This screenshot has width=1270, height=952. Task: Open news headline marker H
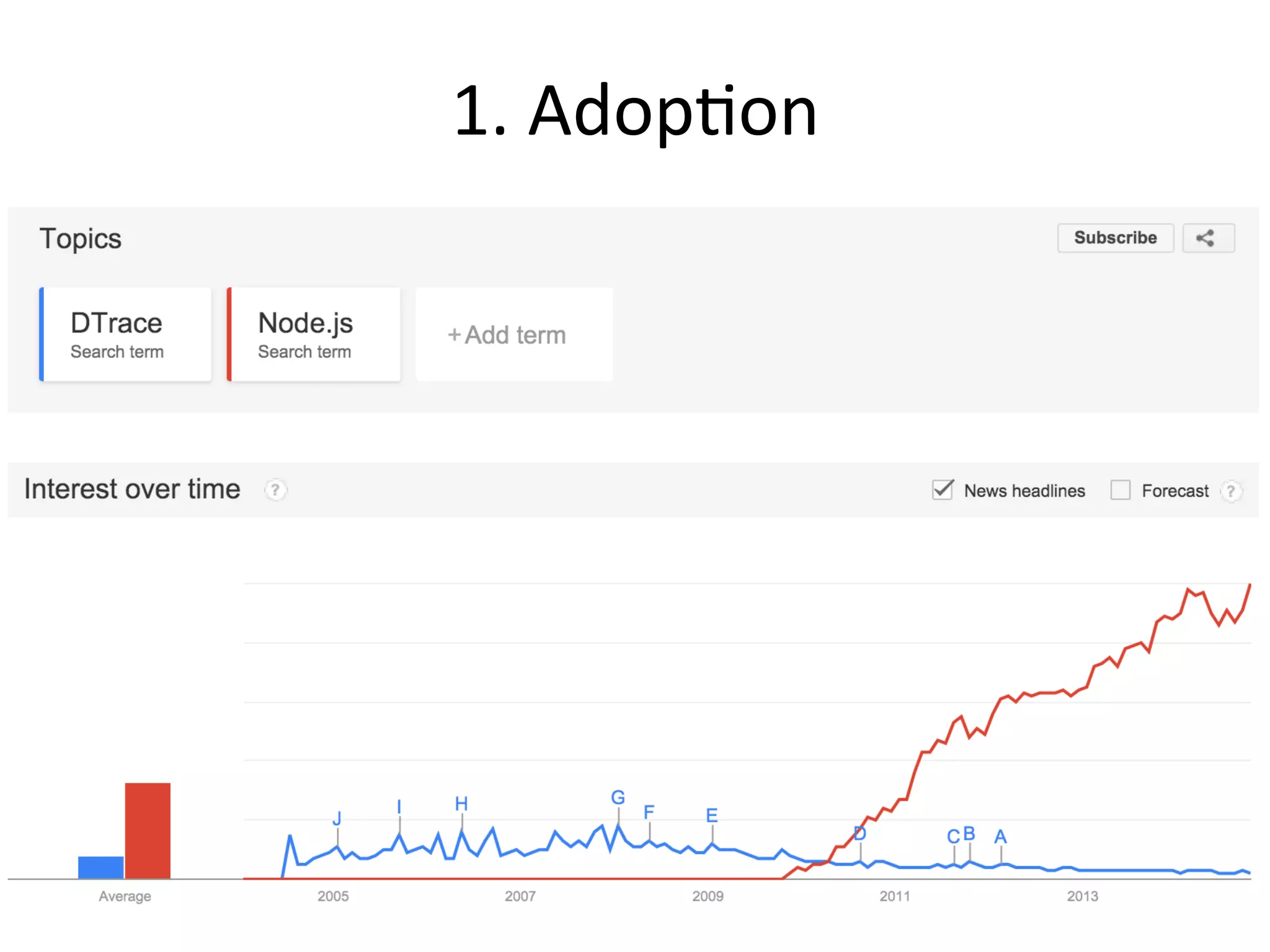click(x=461, y=804)
